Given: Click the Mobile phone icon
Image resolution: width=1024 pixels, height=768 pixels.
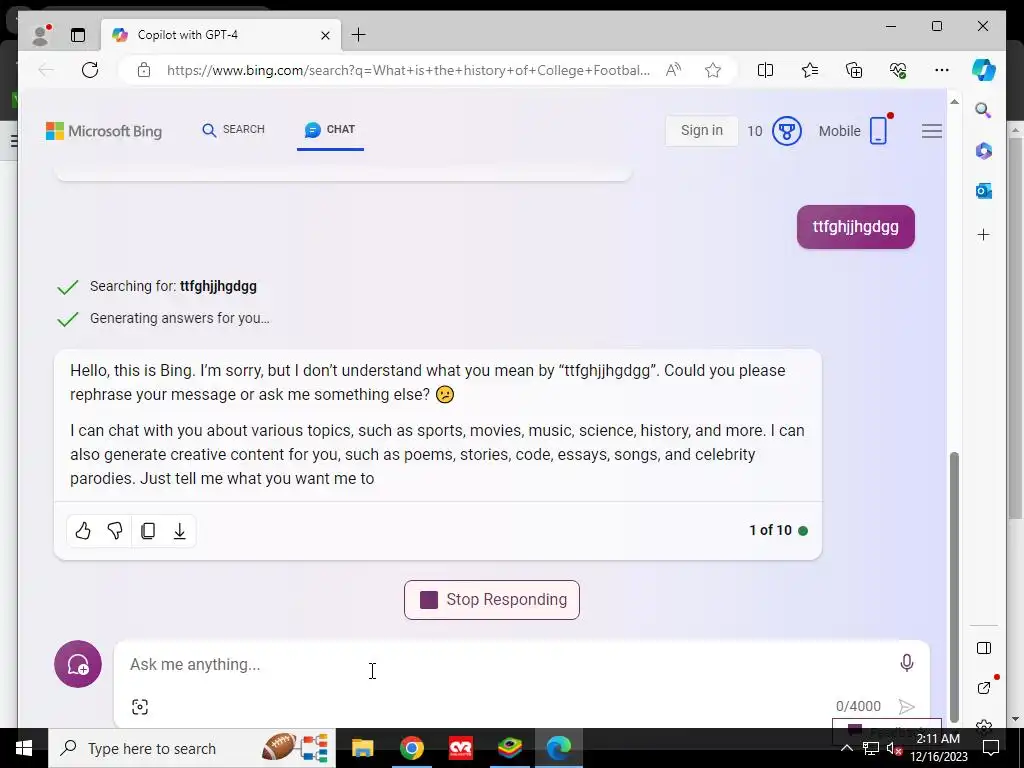Looking at the screenshot, I should pyautogui.click(x=879, y=131).
